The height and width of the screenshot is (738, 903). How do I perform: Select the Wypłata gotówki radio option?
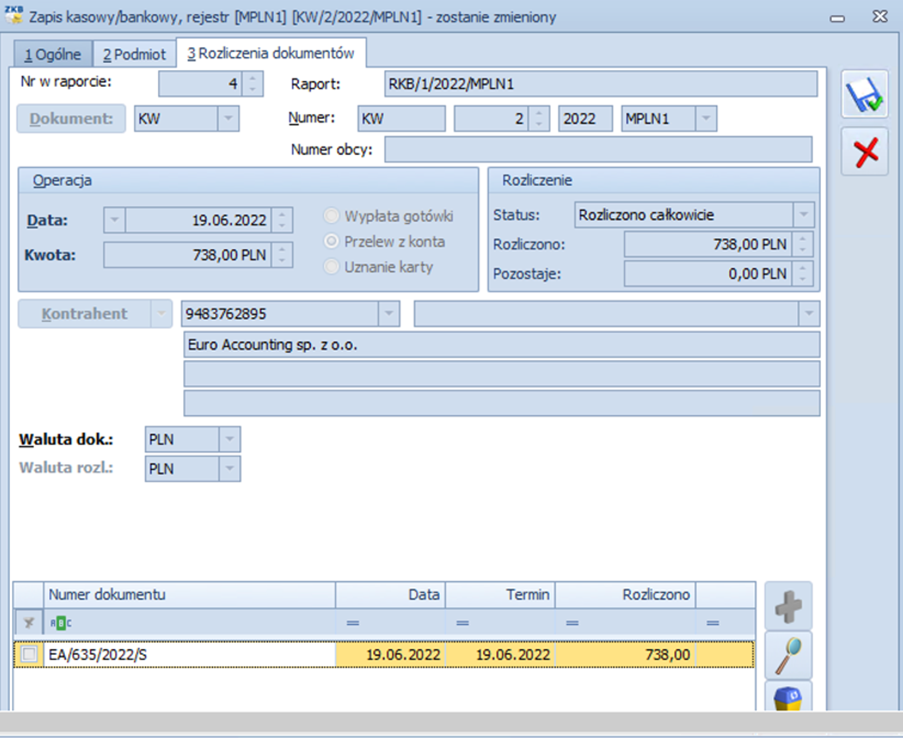(x=331, y=216)
